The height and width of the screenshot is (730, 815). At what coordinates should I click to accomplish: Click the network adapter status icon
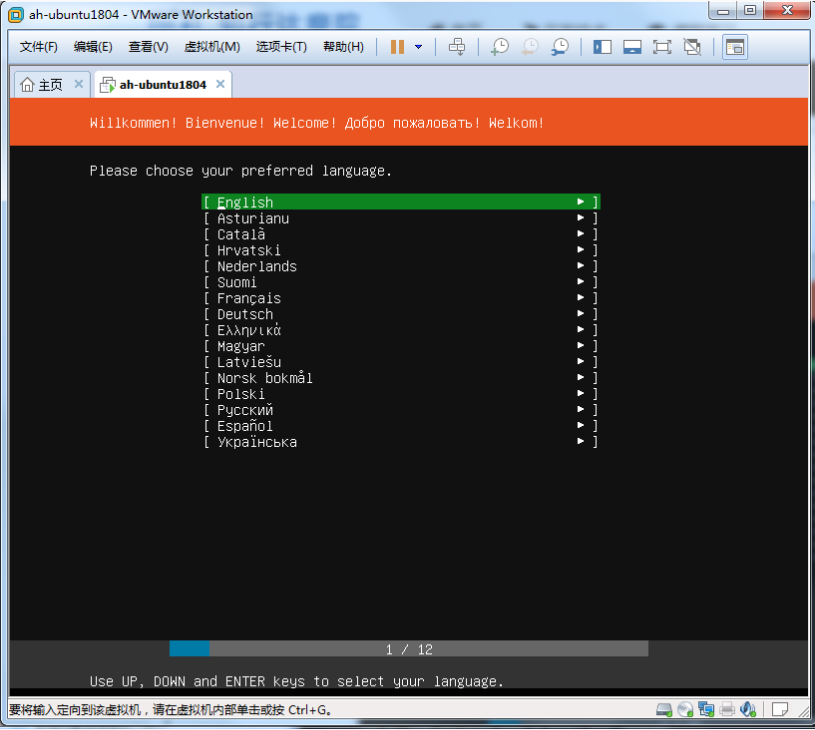tap(706, 710)
